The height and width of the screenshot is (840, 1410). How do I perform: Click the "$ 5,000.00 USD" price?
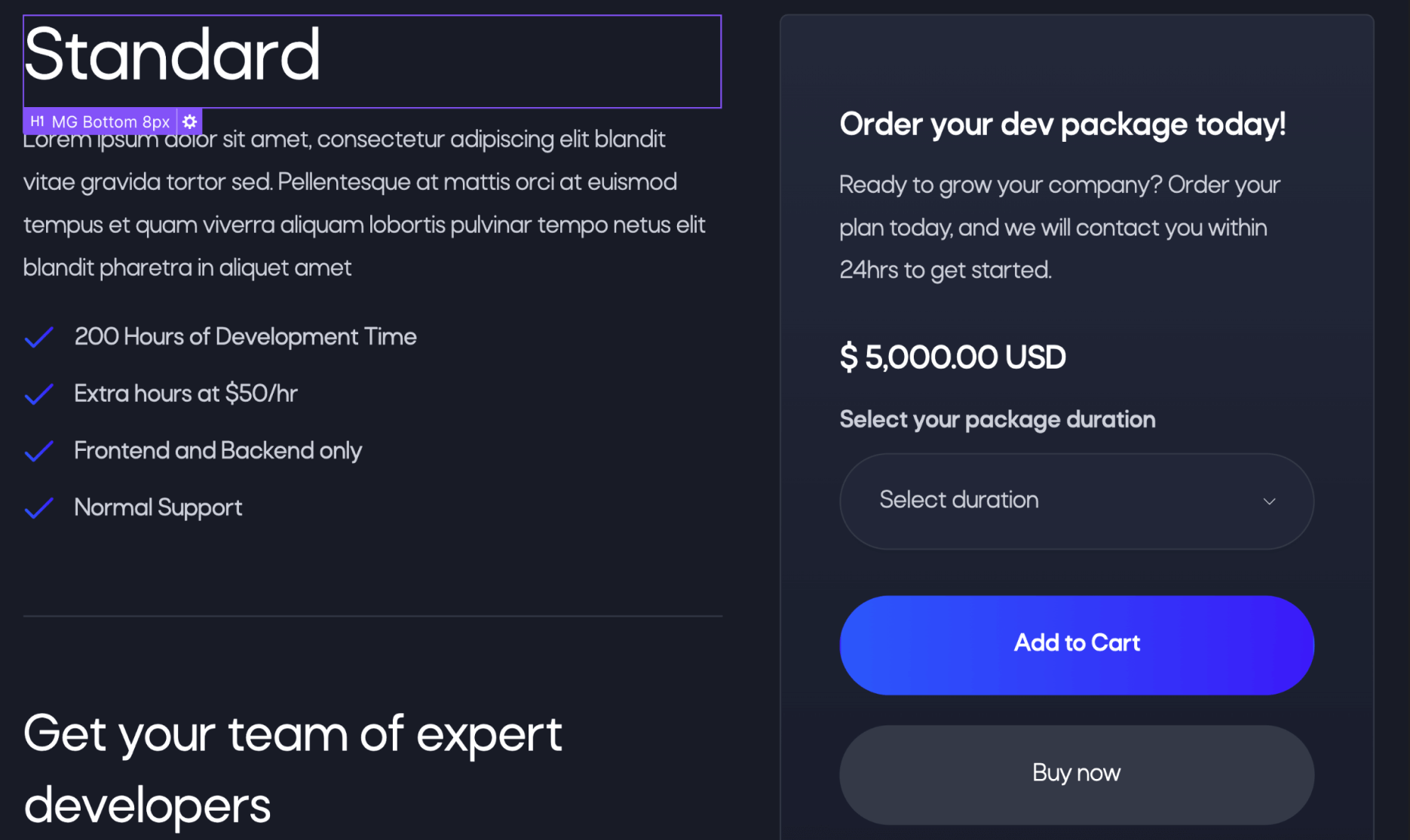click(x=952, y=357)
